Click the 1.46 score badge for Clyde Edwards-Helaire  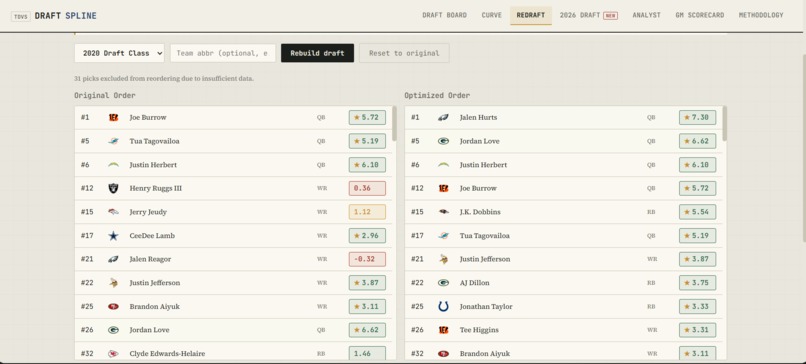[x=367, y=354]
